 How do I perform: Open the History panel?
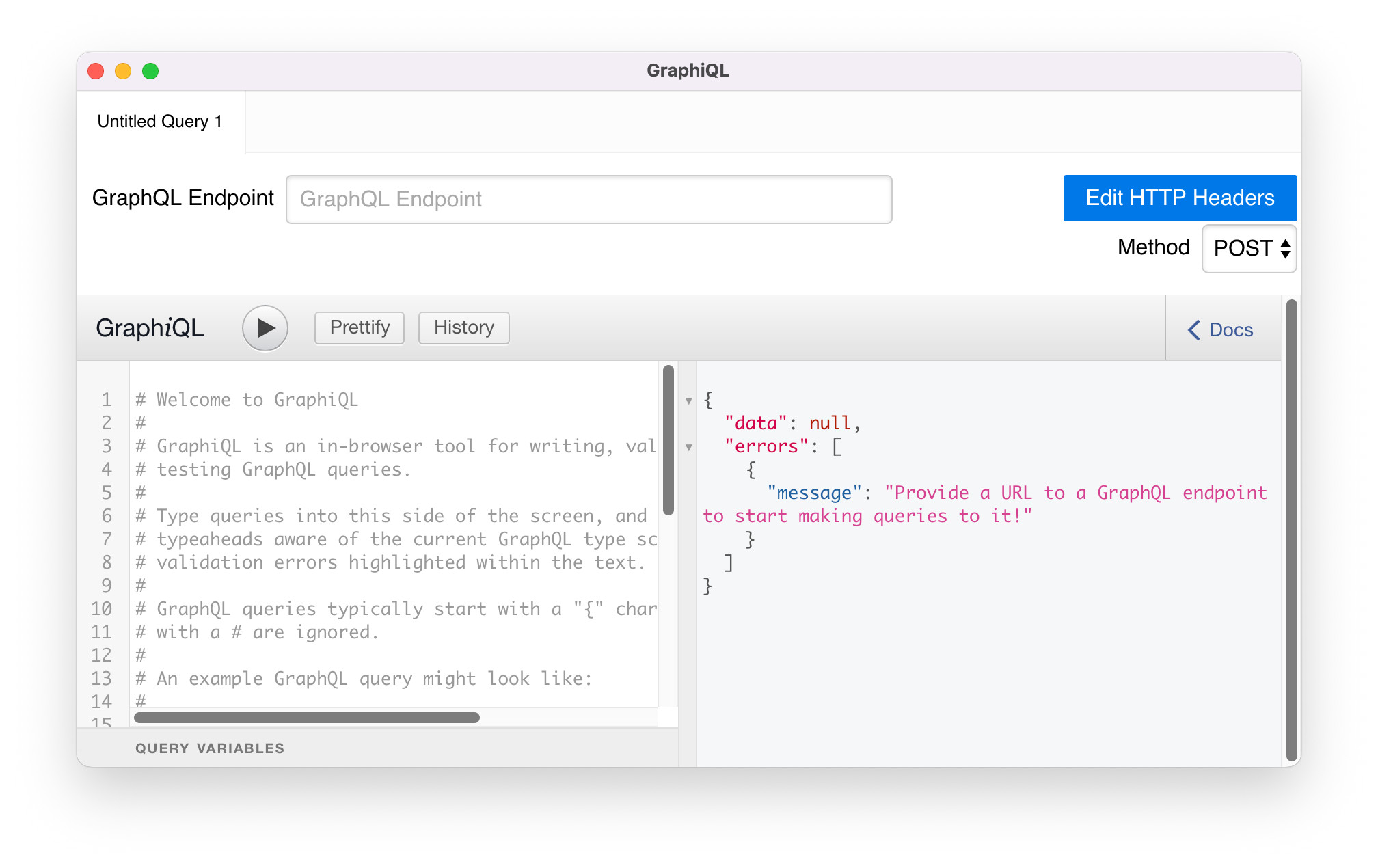[x=464, y=328]
